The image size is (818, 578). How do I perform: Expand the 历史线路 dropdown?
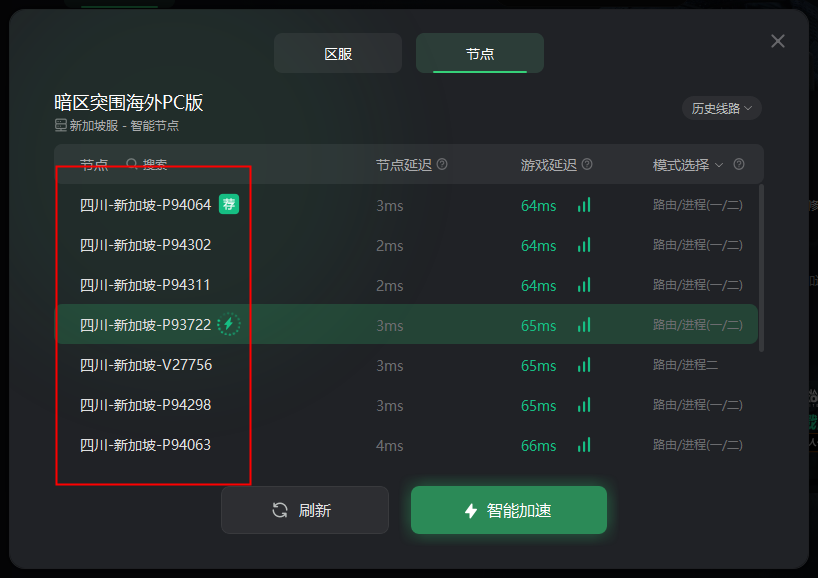pos(721,109)
